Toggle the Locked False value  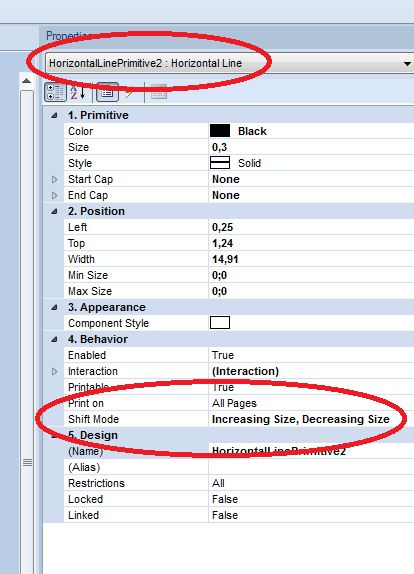pyautogui.click(x=311, y=499)
